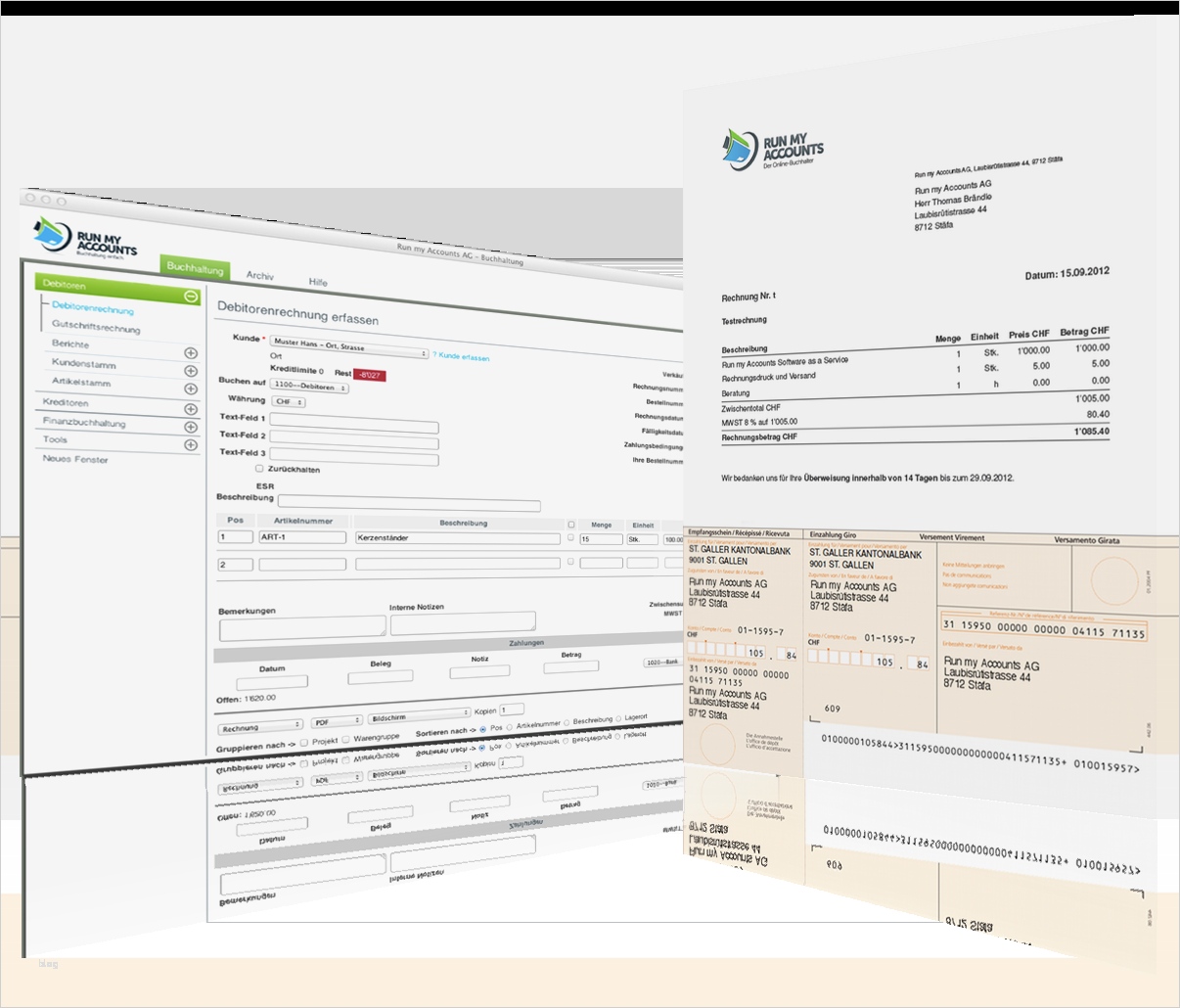Click the Run My Accounts logo in app window

pos(84,239)
